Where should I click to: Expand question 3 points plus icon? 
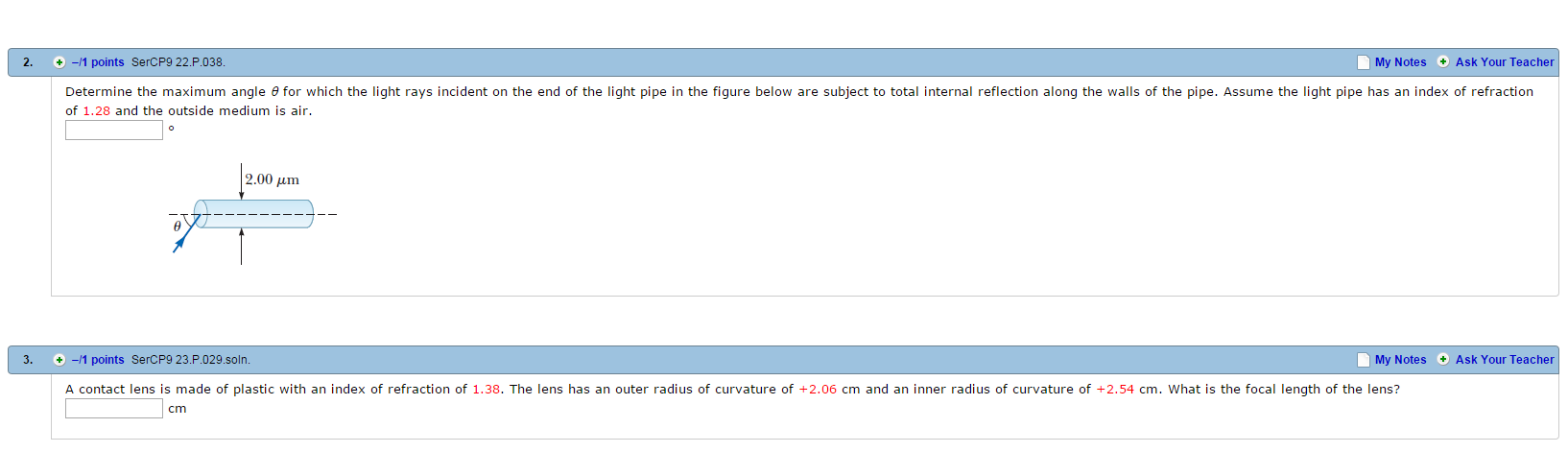[59, 360]
